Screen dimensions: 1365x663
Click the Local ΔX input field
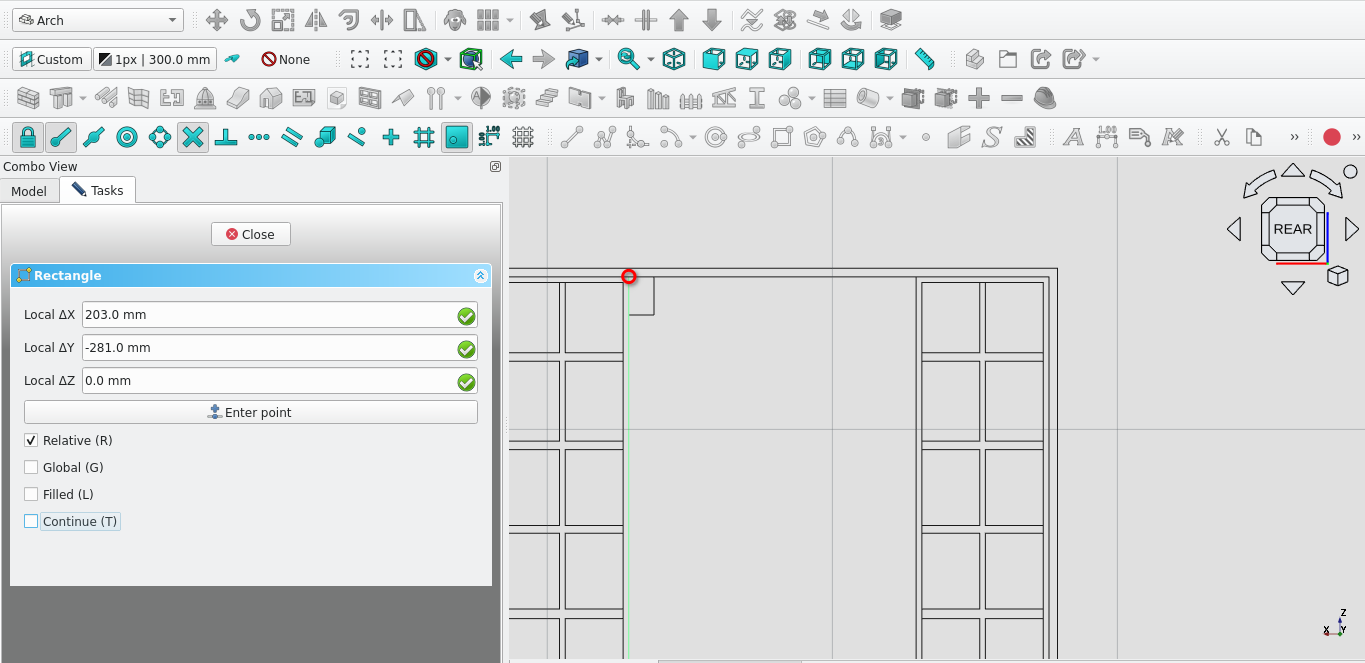268,315
